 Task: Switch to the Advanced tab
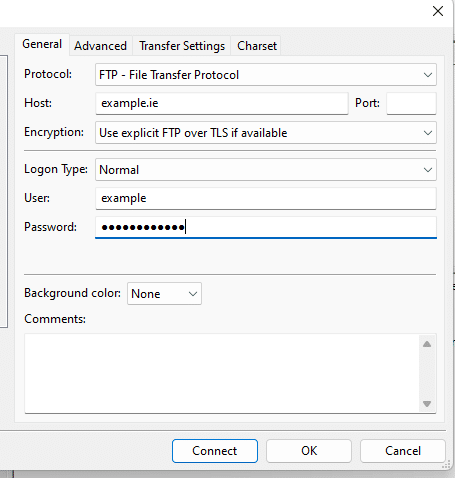(x=100, y=46)
